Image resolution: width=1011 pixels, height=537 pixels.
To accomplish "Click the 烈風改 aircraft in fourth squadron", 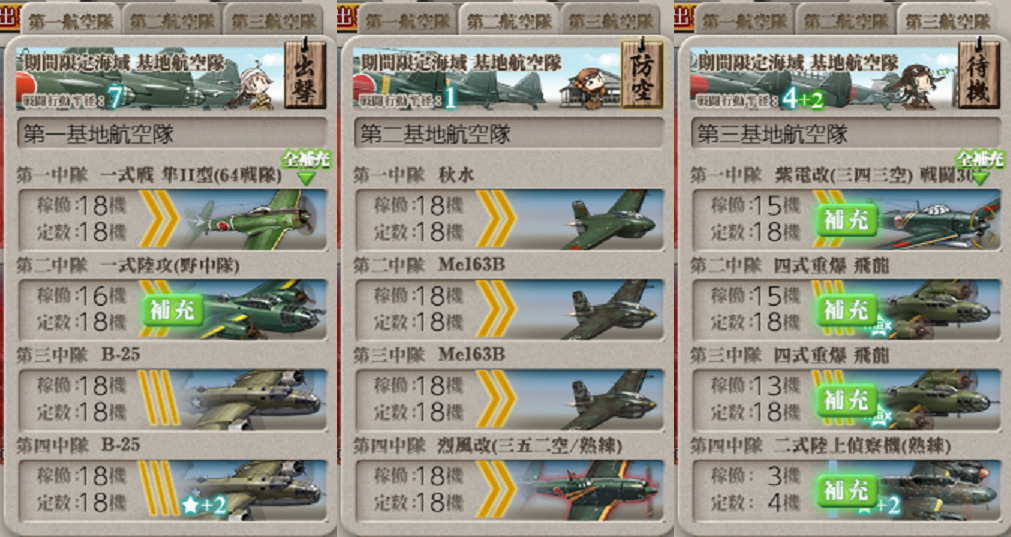I will 590,490.
